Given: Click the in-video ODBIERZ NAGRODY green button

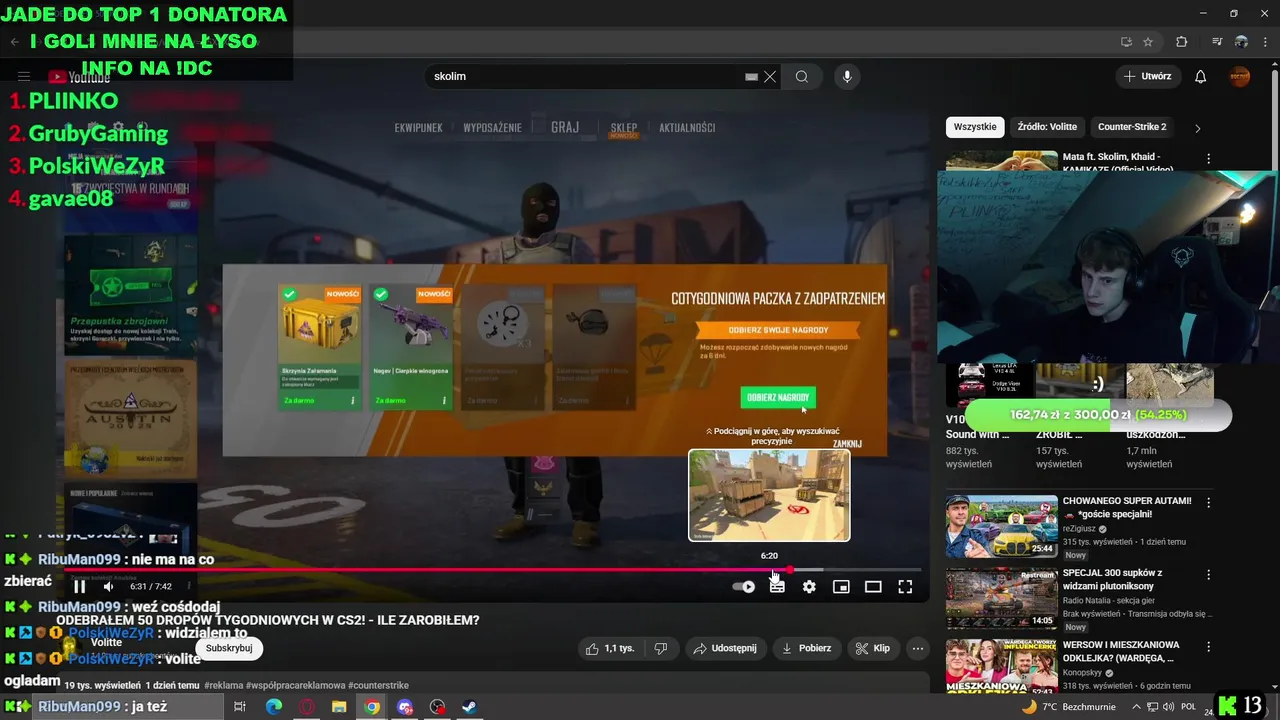Looking at the screenshot, I should (778, 397).
